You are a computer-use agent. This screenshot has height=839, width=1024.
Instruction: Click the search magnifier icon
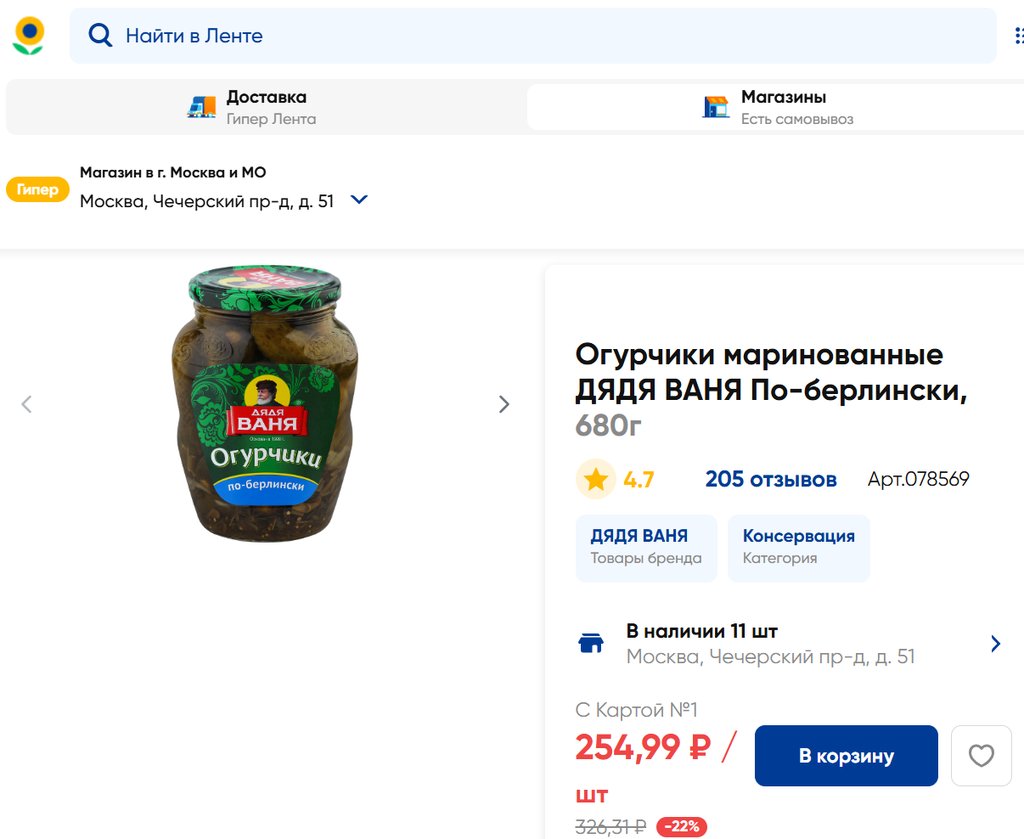click(100, 36)
